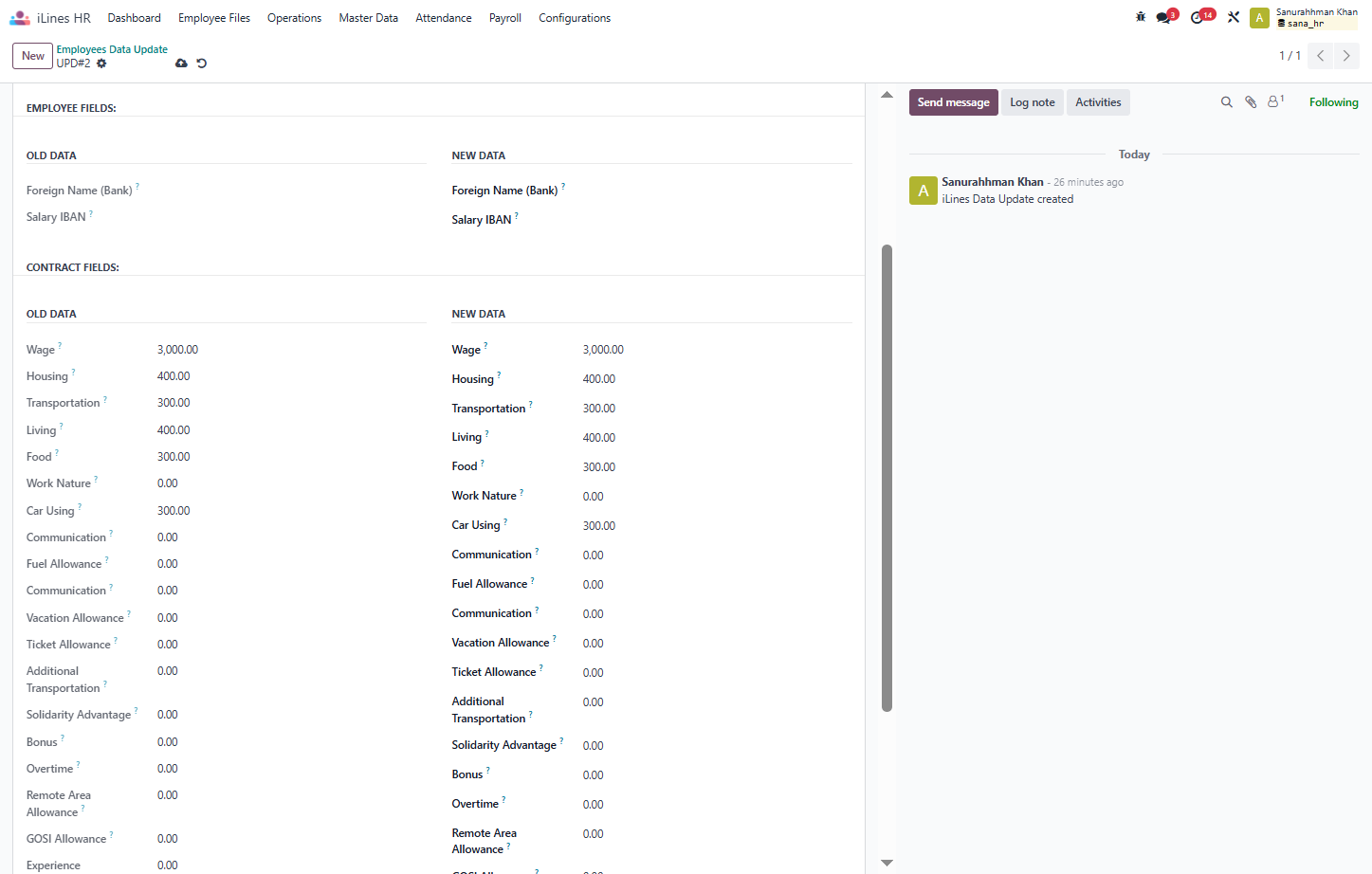Click the user avatar in the top bar
The image size is (1372, 874).
pyautogui.click(x=1259, y=18)
